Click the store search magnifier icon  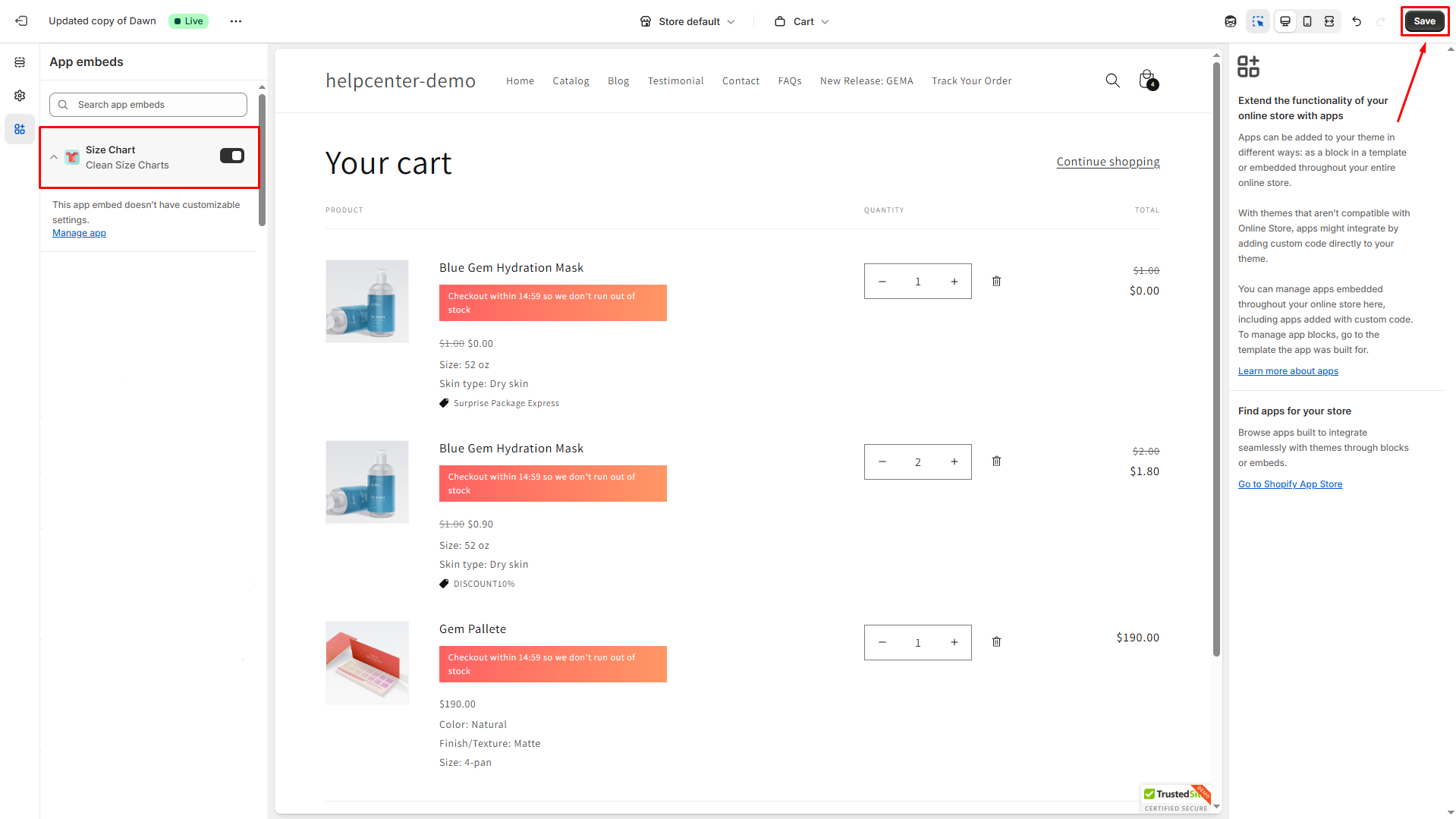tap(1112, 80)
